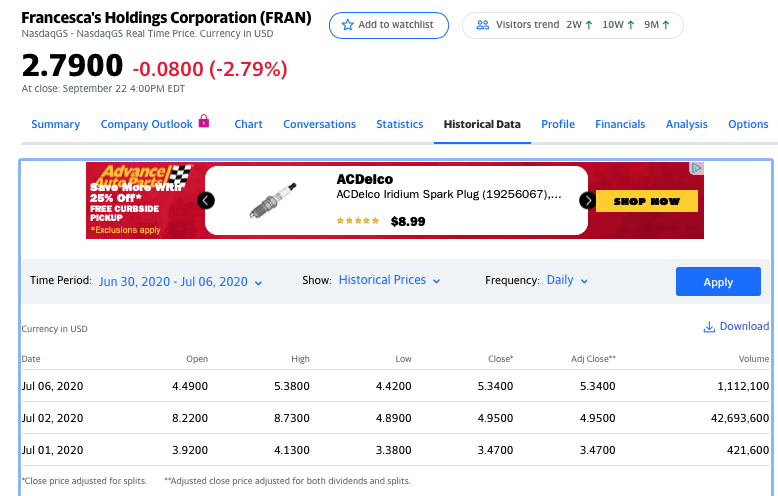Click the five-star rating in the ad
The width and height of the screenshot is (778, 496).
(x=358, y=221)
